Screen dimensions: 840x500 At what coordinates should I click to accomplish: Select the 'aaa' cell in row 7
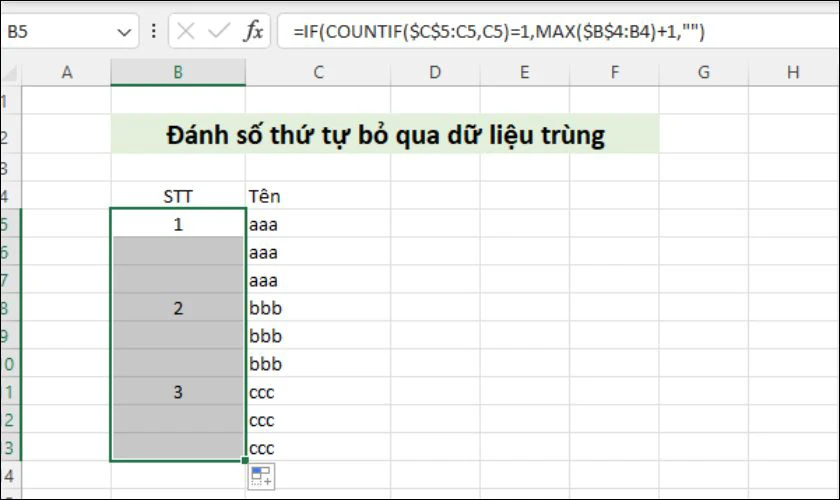(318, 280)
